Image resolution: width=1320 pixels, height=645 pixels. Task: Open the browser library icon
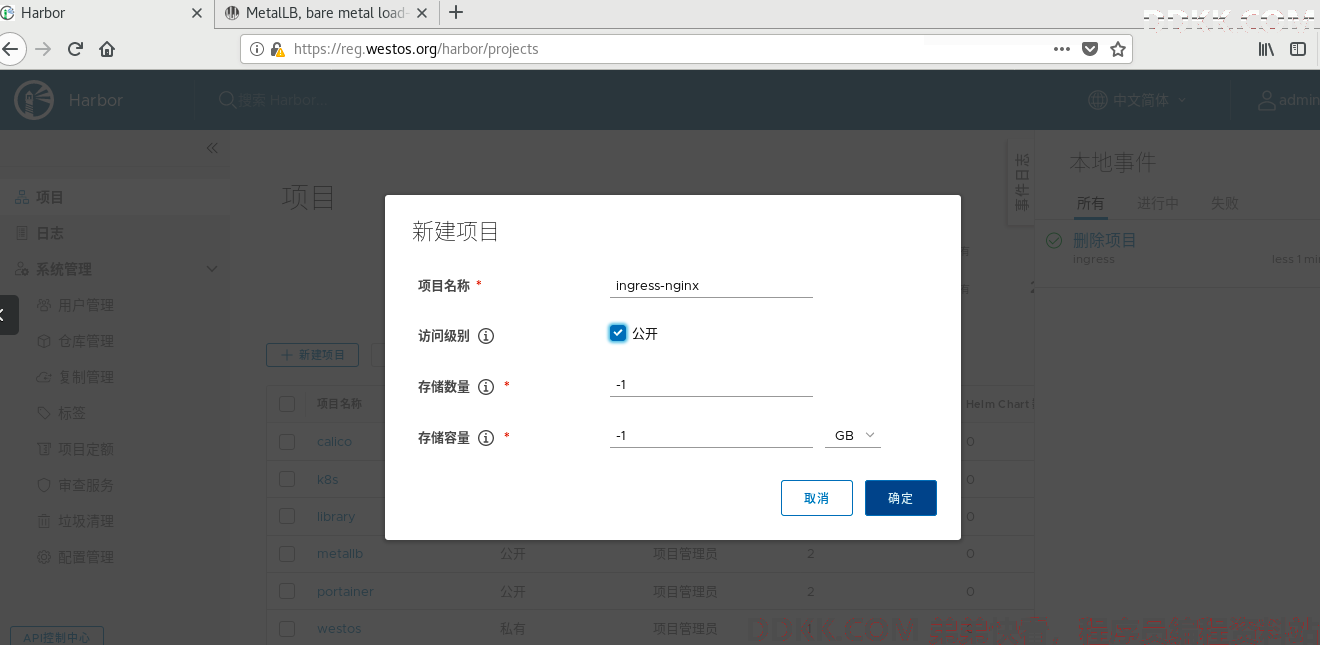pyautogui.click(x=1266, y=49)
